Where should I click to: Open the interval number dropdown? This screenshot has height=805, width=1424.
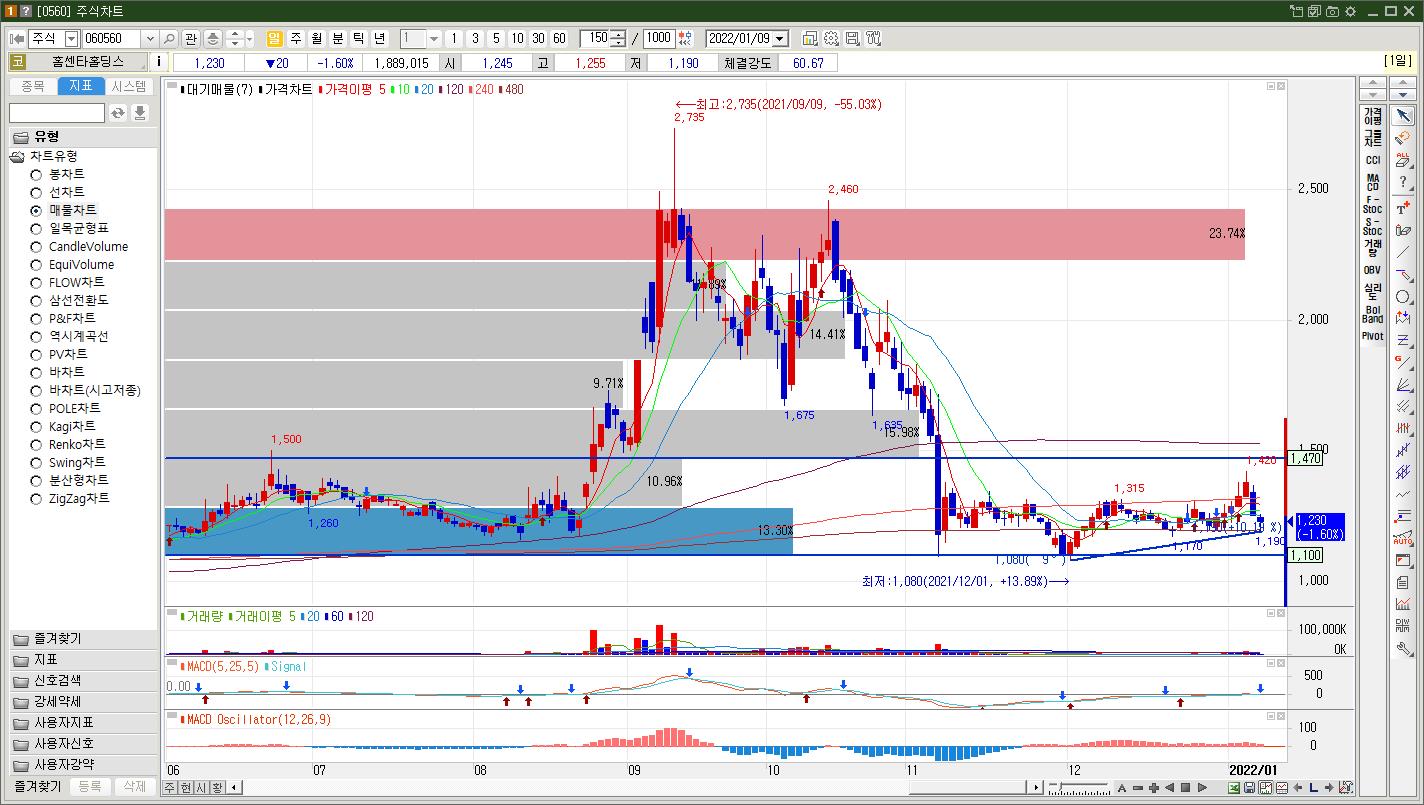click(x=434, y=38)
